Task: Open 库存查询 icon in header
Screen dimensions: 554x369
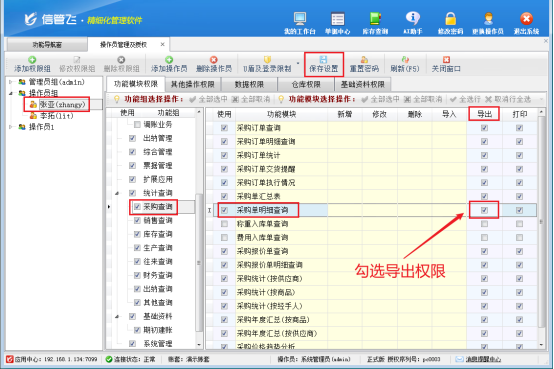Action: pyautogui.click(x=375, y=23)
